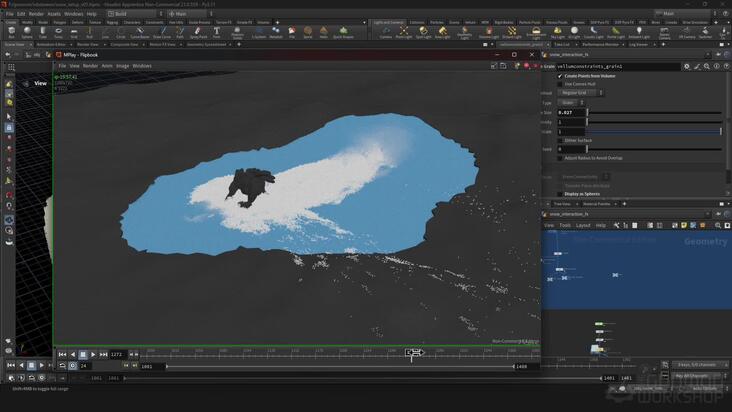This screenshot has height=412, width=732.
Task: Open the channels scope dropdown bottom right
Action: (x=700, y=364)
